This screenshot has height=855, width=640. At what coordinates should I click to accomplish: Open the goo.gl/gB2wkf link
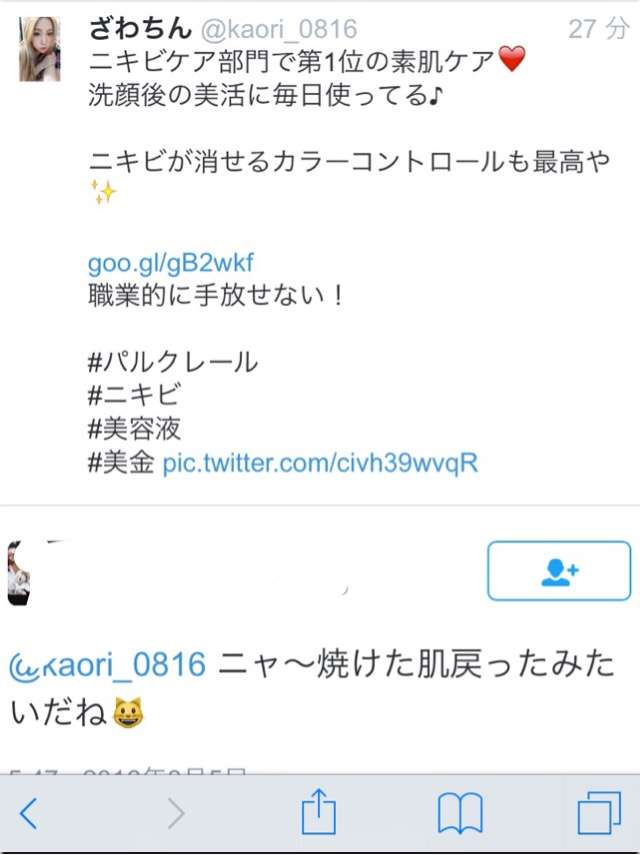pyautogui.click(x=171, y=263)
